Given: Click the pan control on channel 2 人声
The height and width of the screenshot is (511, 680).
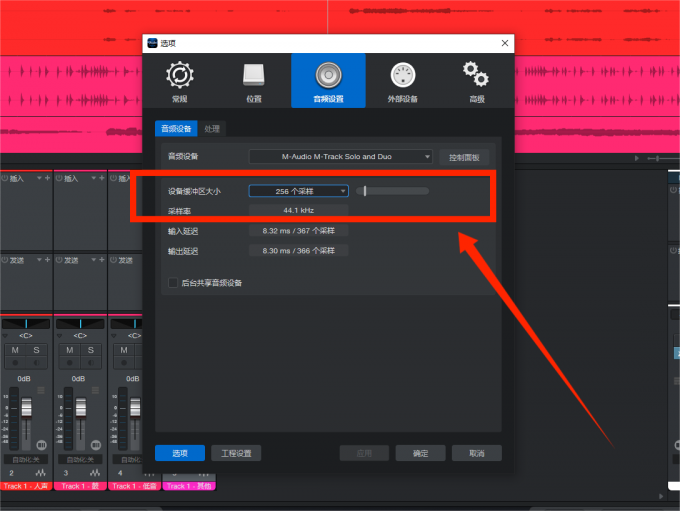Looking at the screenshot, I should coord(26,324).
